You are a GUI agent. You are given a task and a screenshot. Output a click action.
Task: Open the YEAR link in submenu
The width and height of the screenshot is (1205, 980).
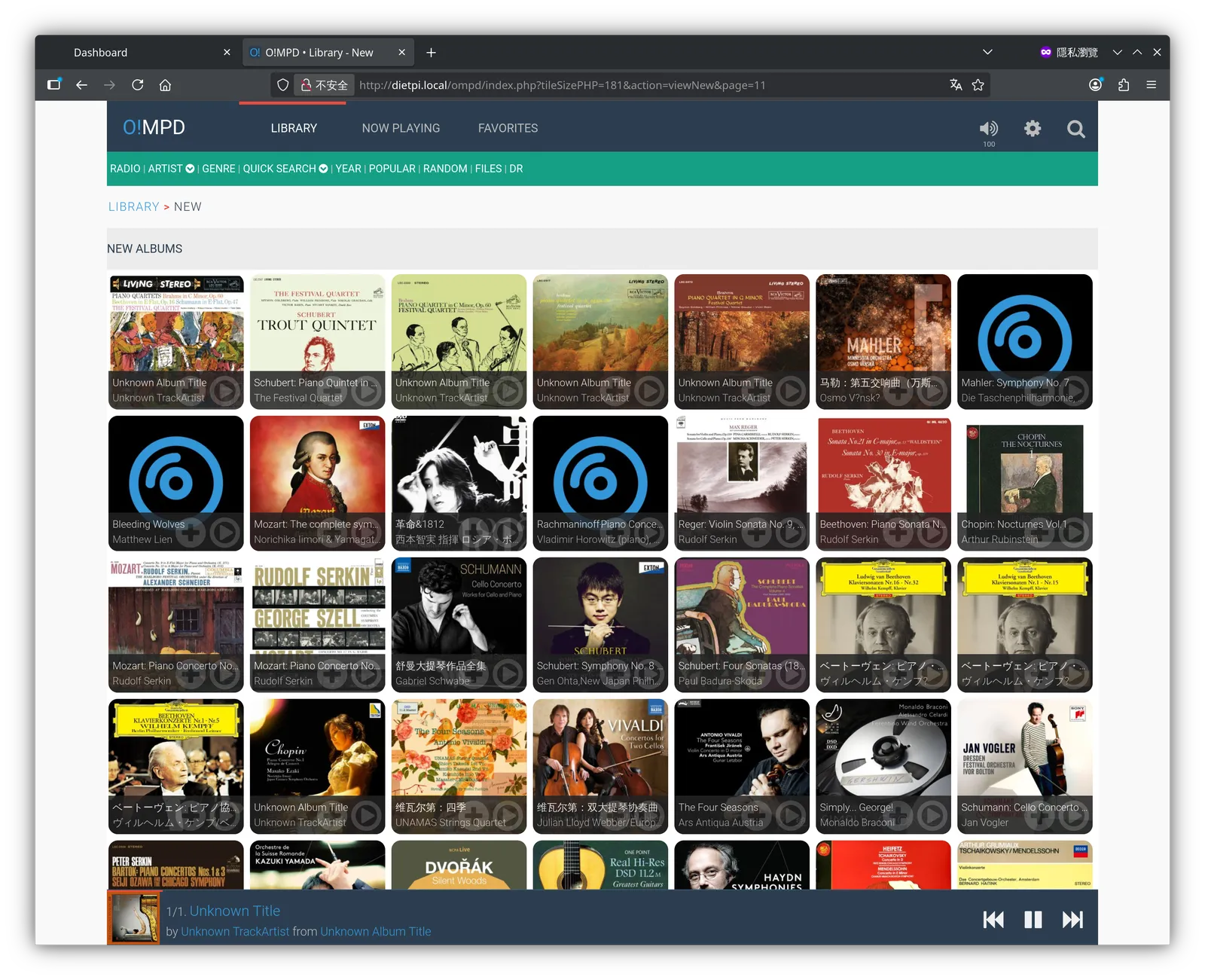(348, 169)
